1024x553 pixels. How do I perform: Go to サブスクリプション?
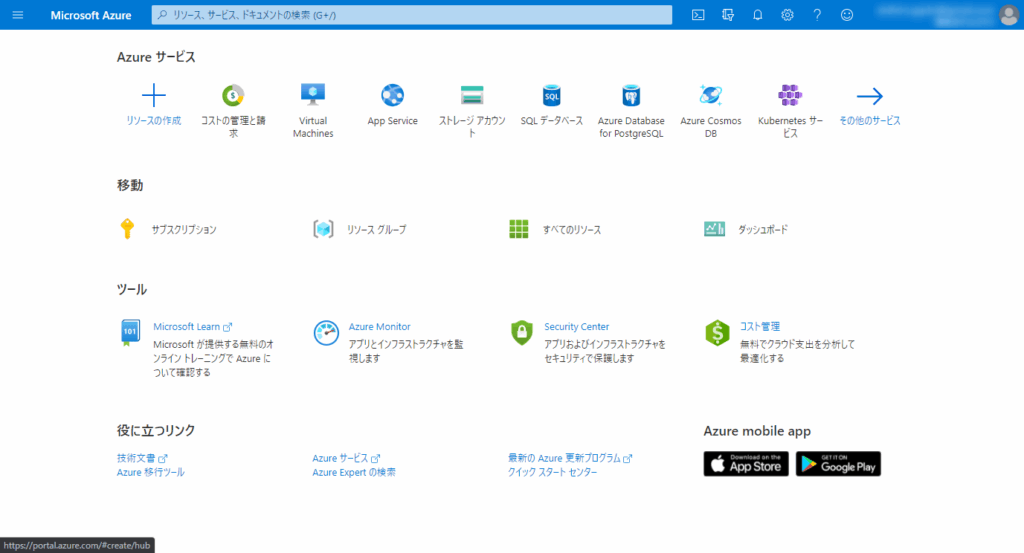tap(183, 229)
